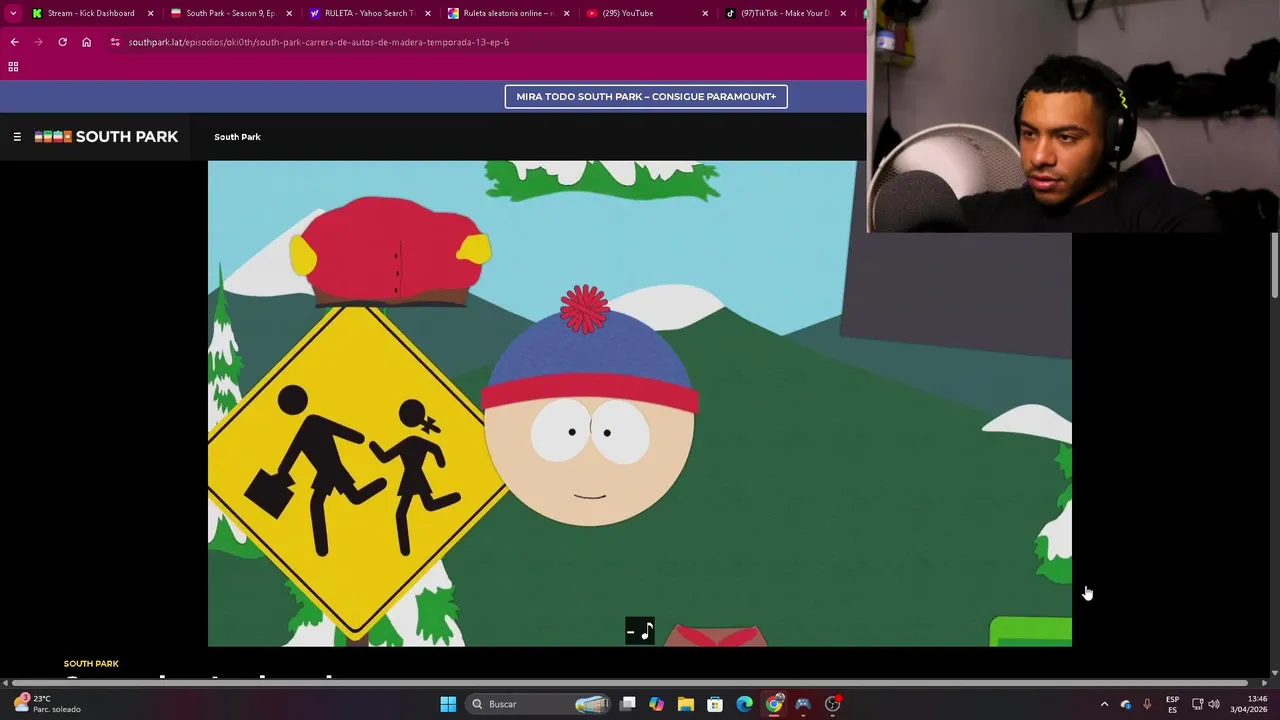
Task: Click the South Park logo
Action: 106,137
